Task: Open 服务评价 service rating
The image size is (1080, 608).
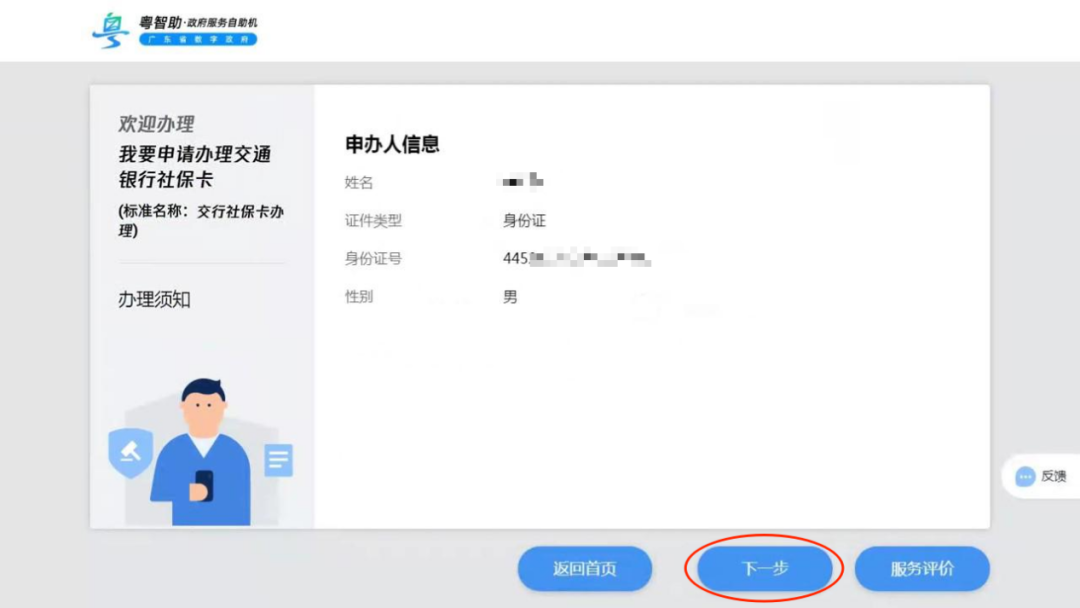Action: [x=922, y=568]
